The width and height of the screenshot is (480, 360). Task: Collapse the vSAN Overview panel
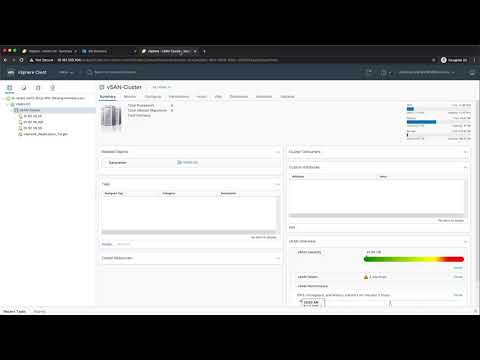[x=466, y=241]
